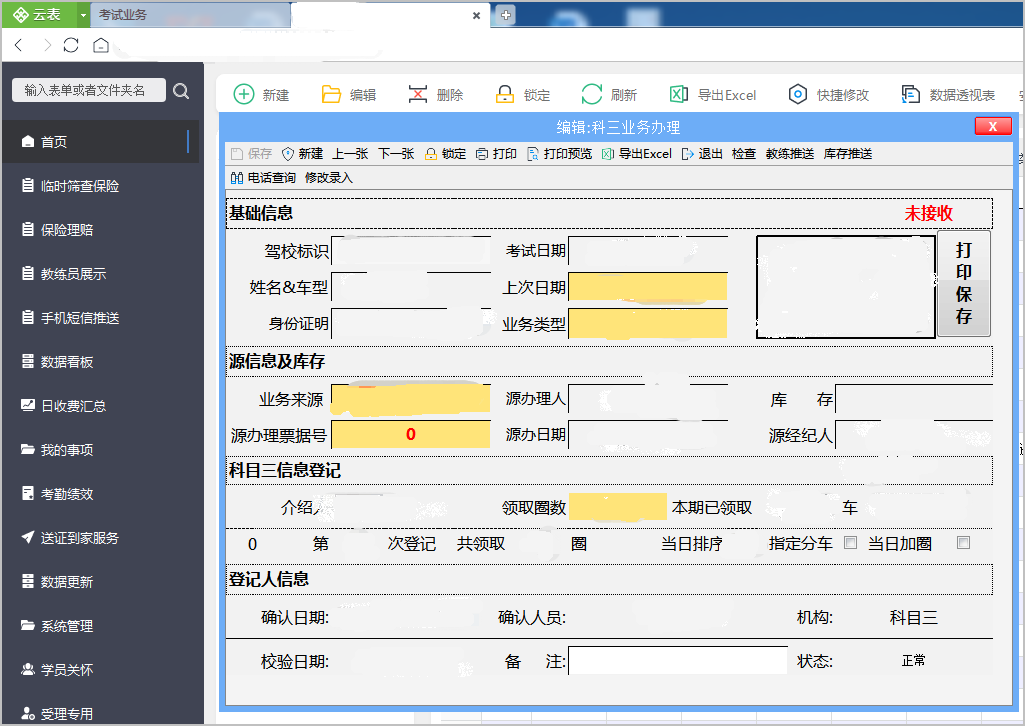The image size is (1025, 726).
Task: Go to 下一张 record
Action: pyautogui.click(x=396, y=154)
